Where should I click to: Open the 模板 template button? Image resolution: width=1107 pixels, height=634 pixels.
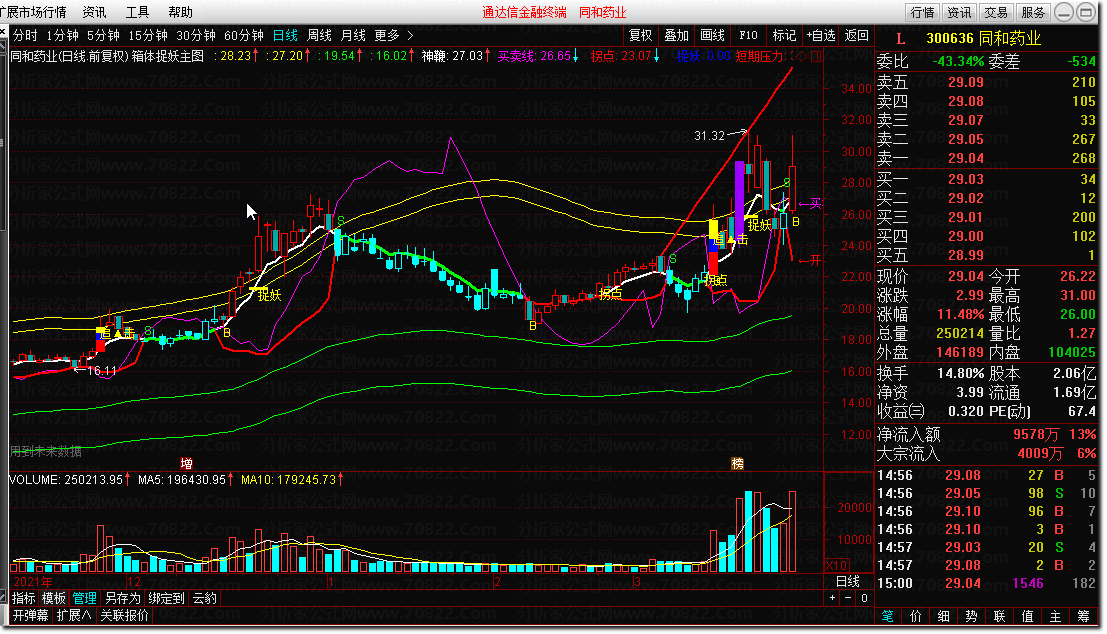click(54, 598)
